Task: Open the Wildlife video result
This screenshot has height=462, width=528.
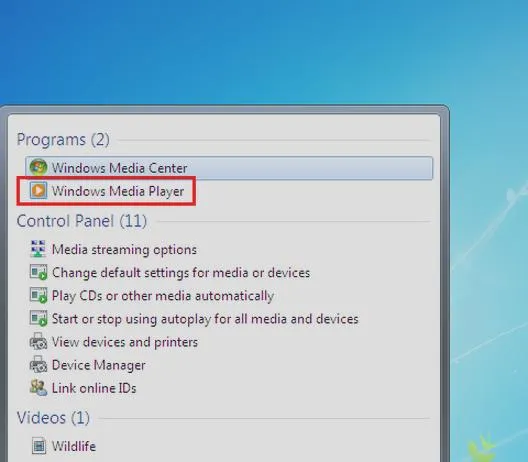Action: point(74,446)
